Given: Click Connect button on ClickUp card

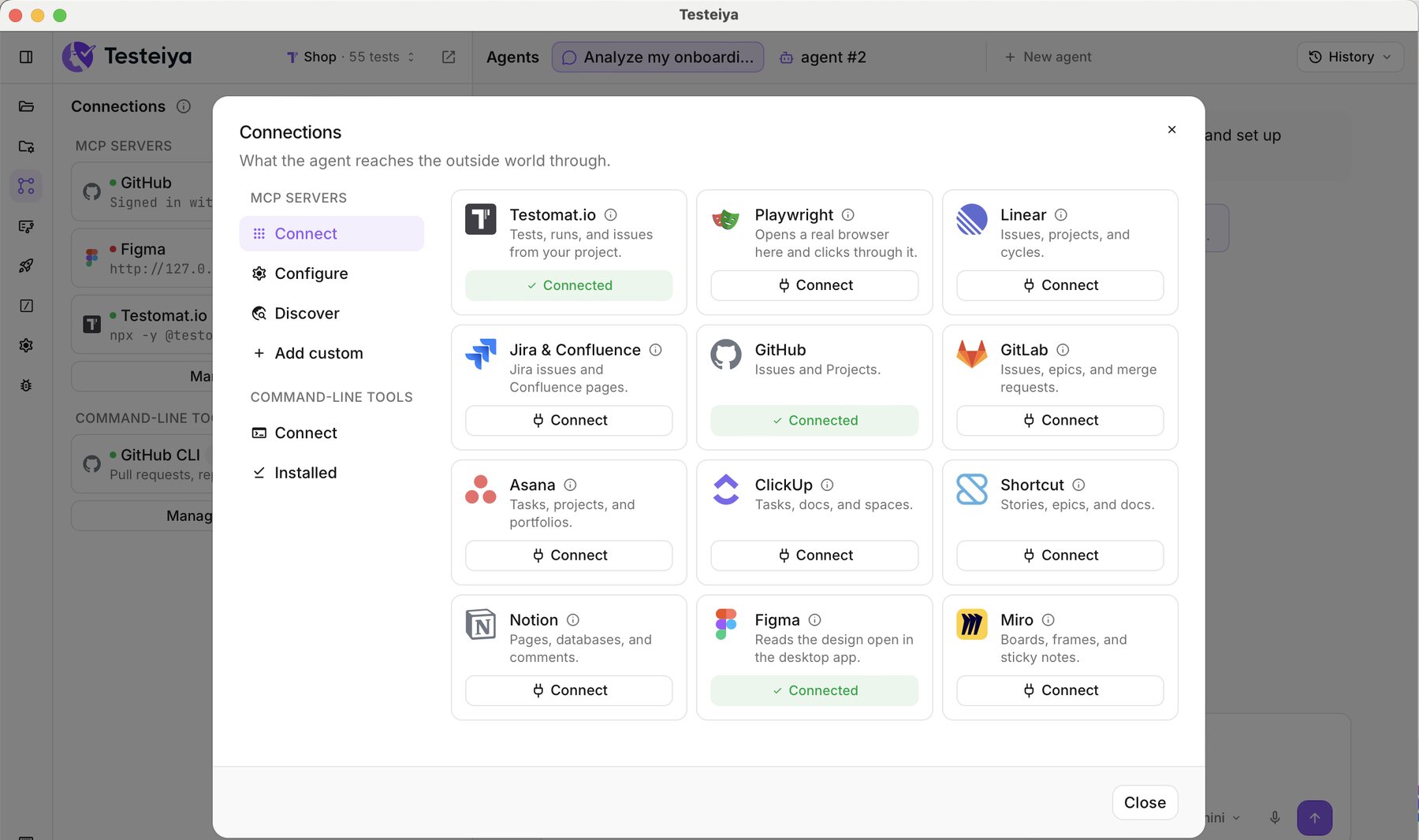Looking at the screenshot, I should pos(814,555).
